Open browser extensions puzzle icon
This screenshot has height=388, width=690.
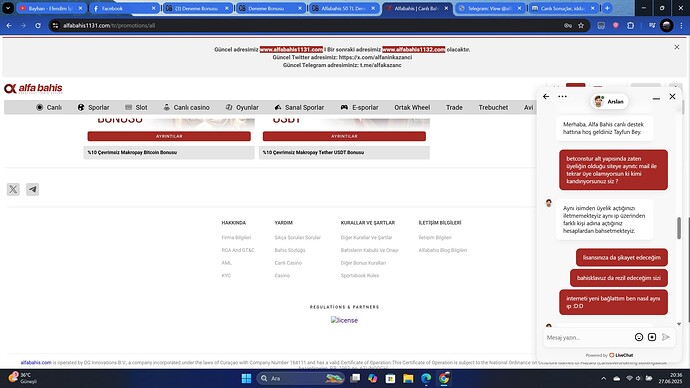[631, 26]
